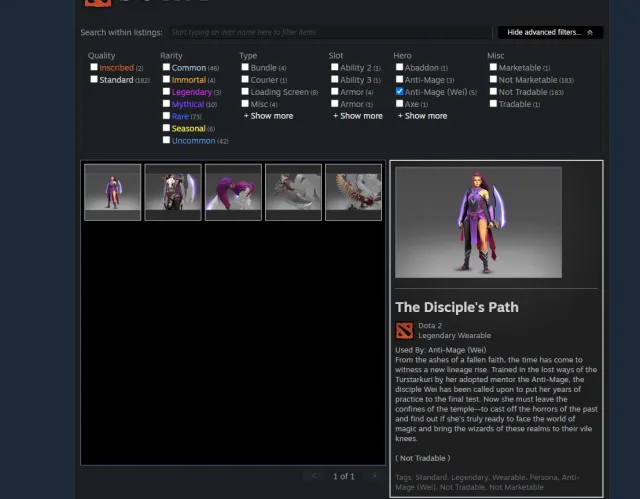Expand Show more under the Hero column
Screen dimensions: 640x499
(x=422, y=116)
